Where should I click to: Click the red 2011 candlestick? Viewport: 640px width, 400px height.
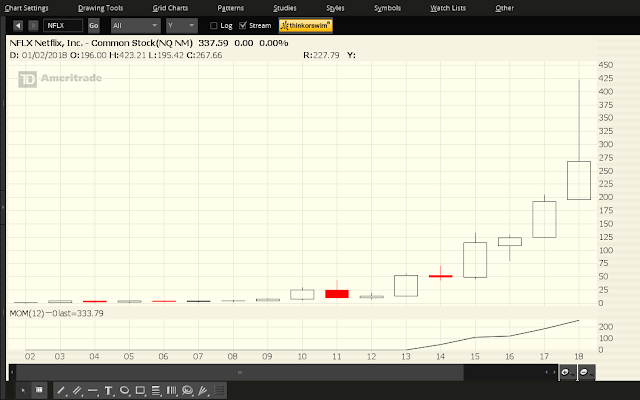tap(337, 294)
